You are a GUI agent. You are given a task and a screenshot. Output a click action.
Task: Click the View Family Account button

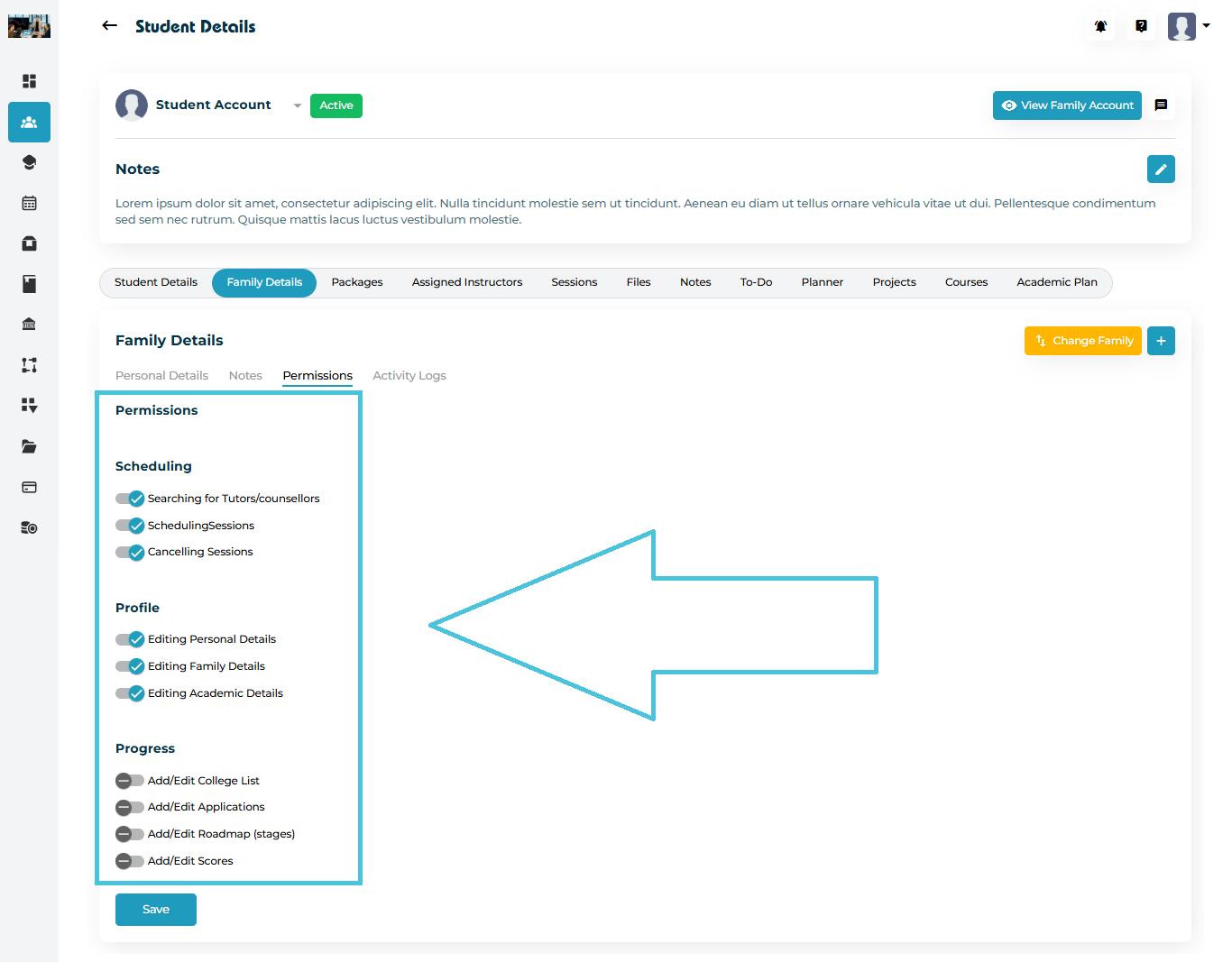point(1067,105)
